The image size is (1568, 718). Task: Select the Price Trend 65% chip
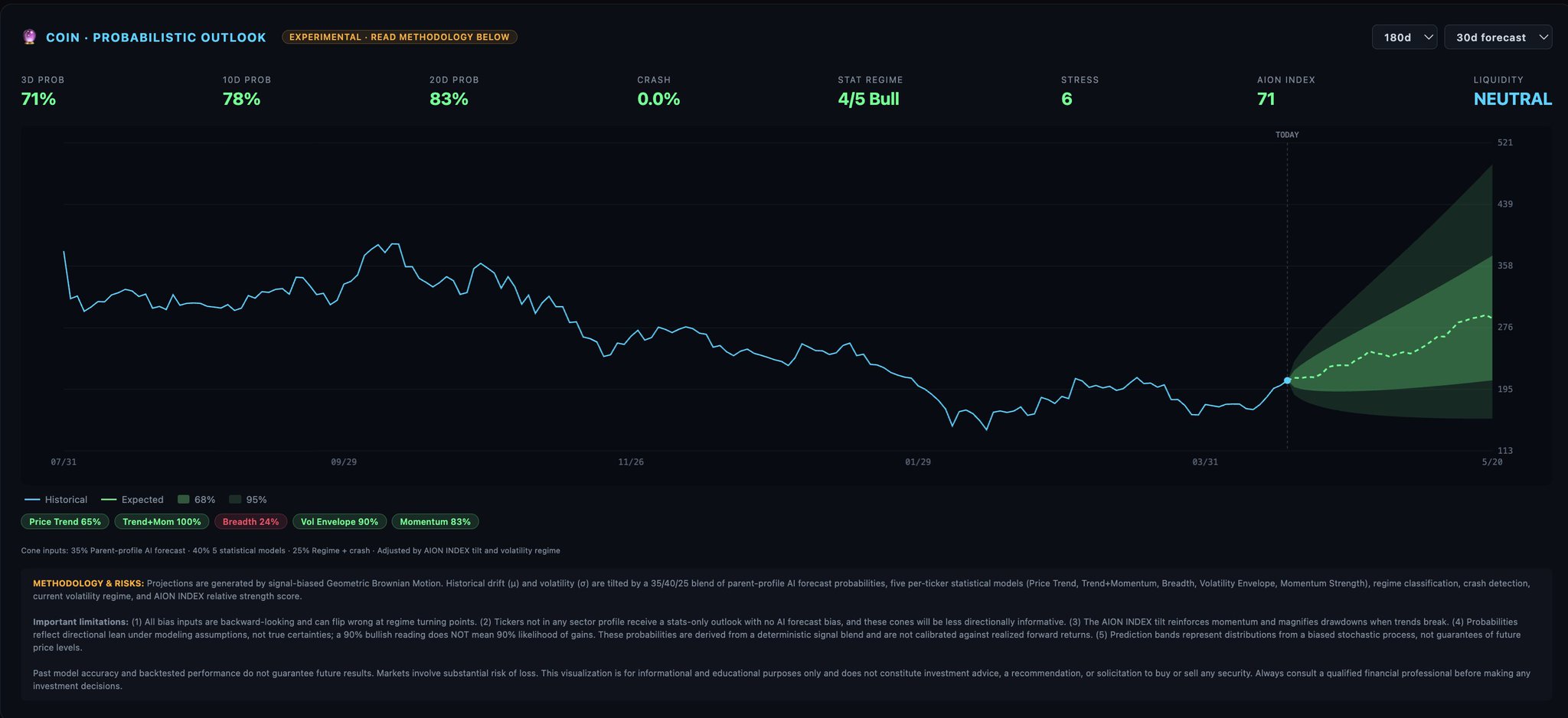tap(65, 522)
